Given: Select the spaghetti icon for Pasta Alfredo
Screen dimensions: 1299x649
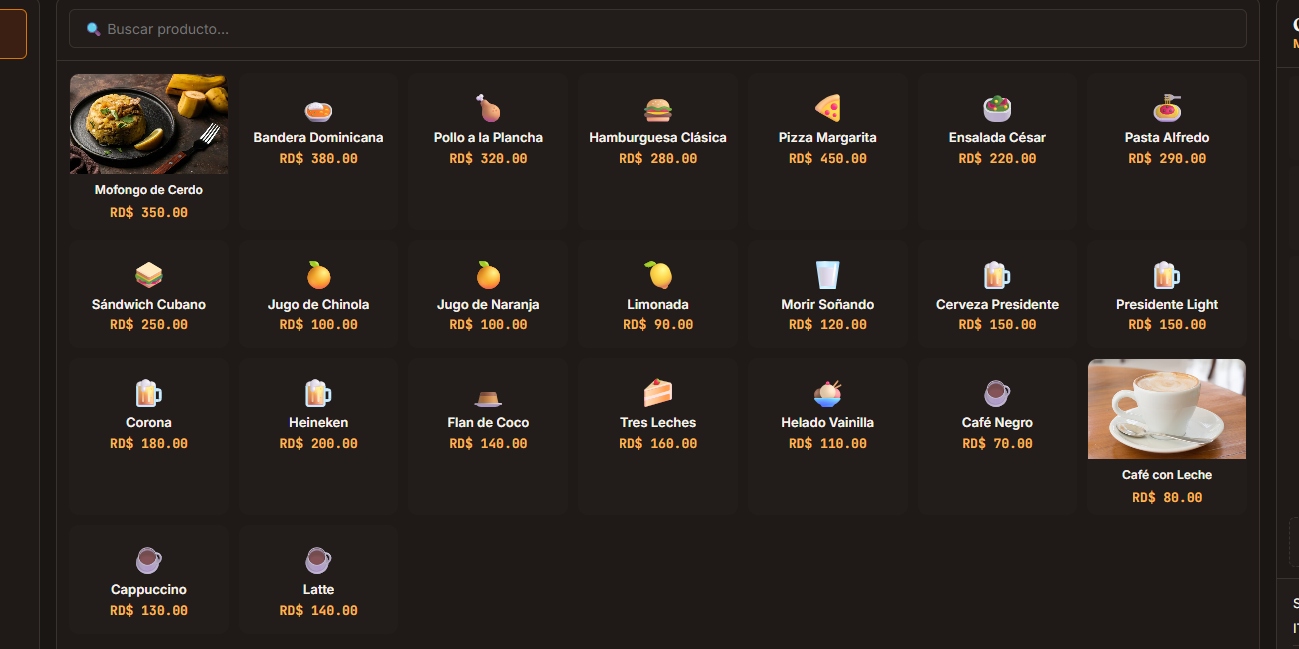Looking at the screenshot, I should click(x=1167, y=108).
